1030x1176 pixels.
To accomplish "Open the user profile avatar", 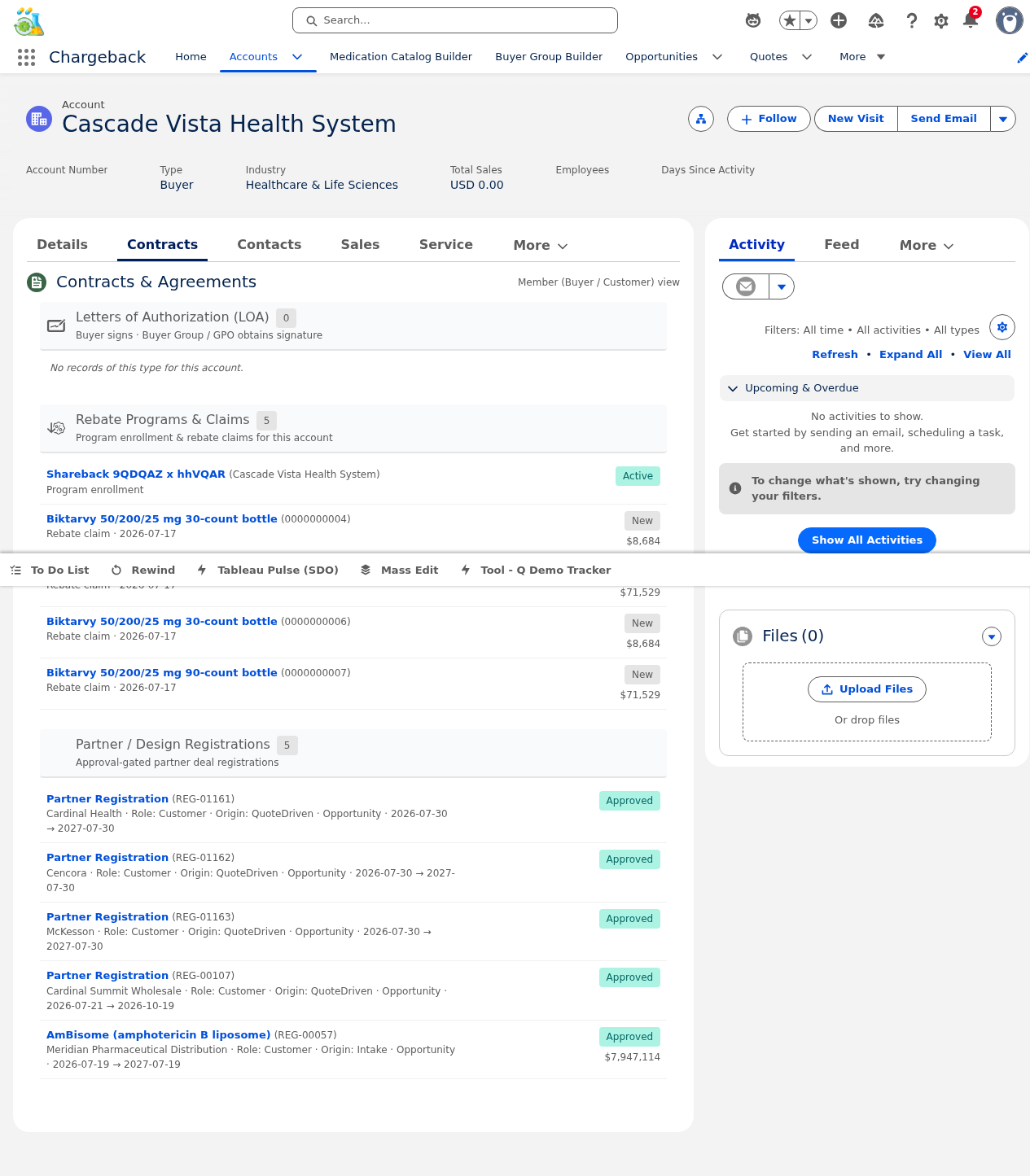I will coord(1010,20).
